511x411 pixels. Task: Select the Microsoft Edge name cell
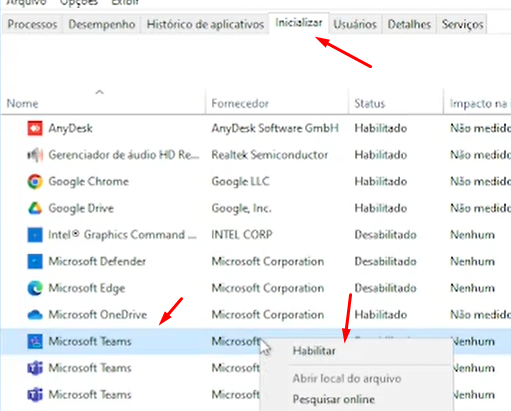87,288
